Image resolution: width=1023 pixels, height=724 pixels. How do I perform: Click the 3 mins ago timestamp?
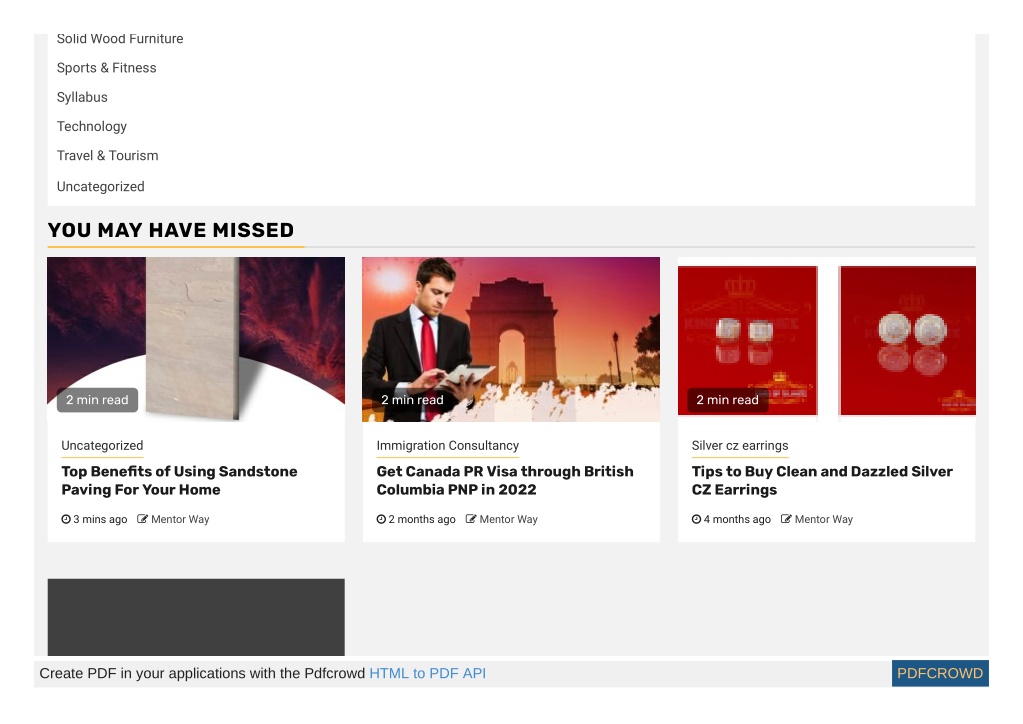pos(100,519)
